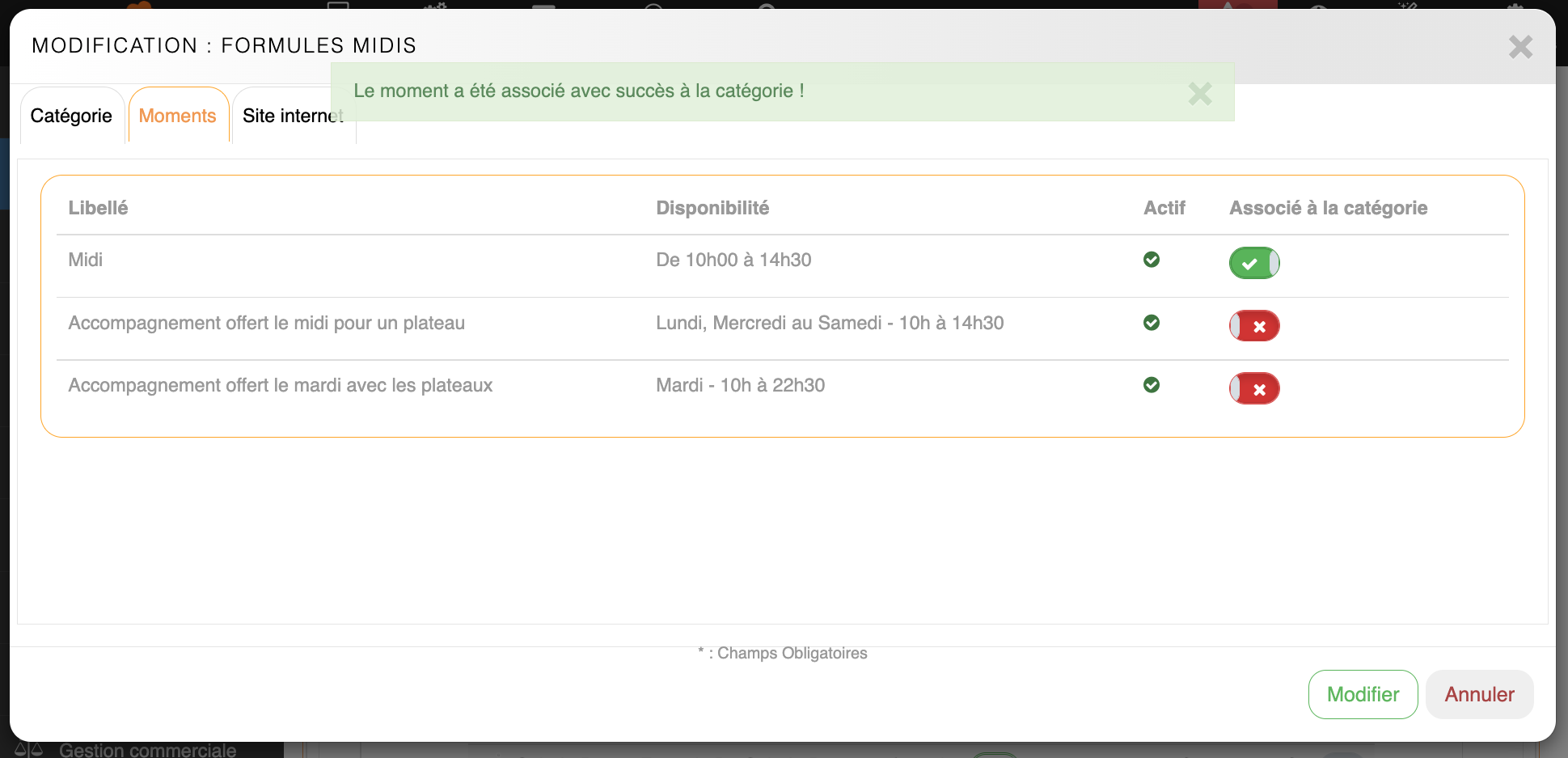Close the green success notification banner
The image size is (1568, 758).
[1199, 94]
